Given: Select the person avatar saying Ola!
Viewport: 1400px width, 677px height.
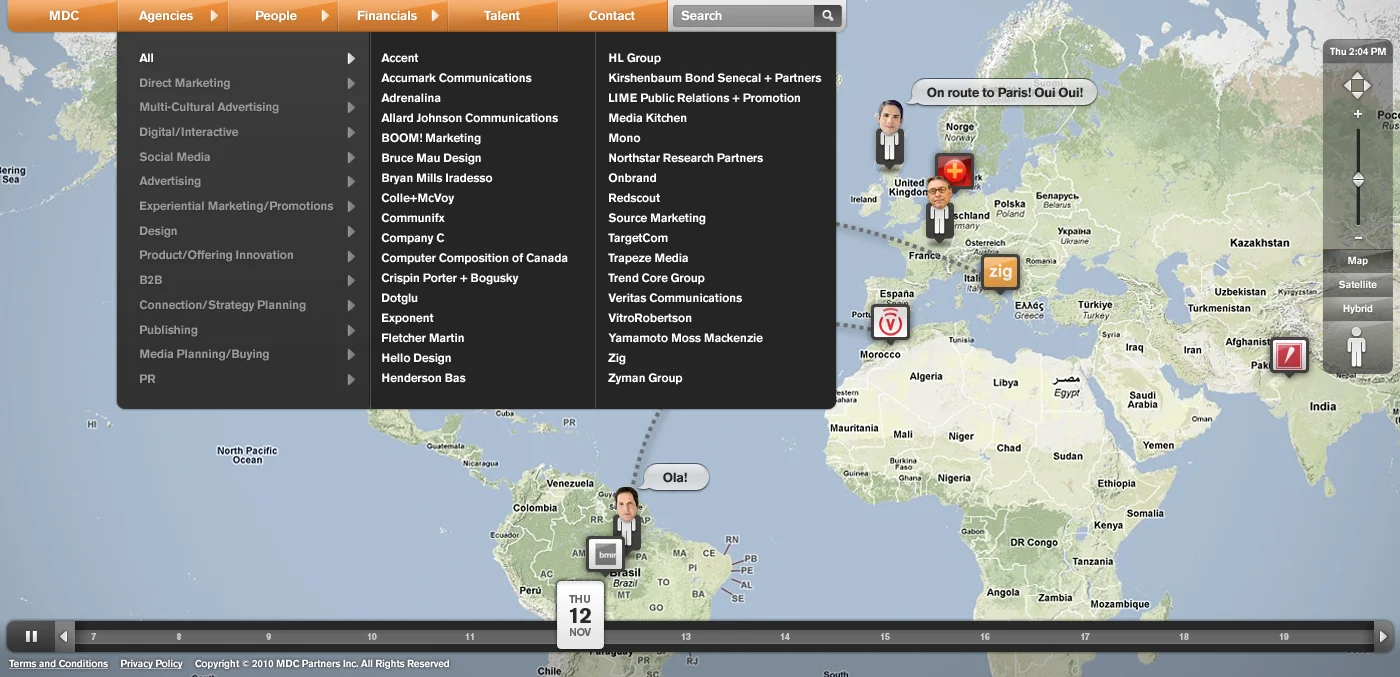Looking at the screenshot, I should point(627,517).
